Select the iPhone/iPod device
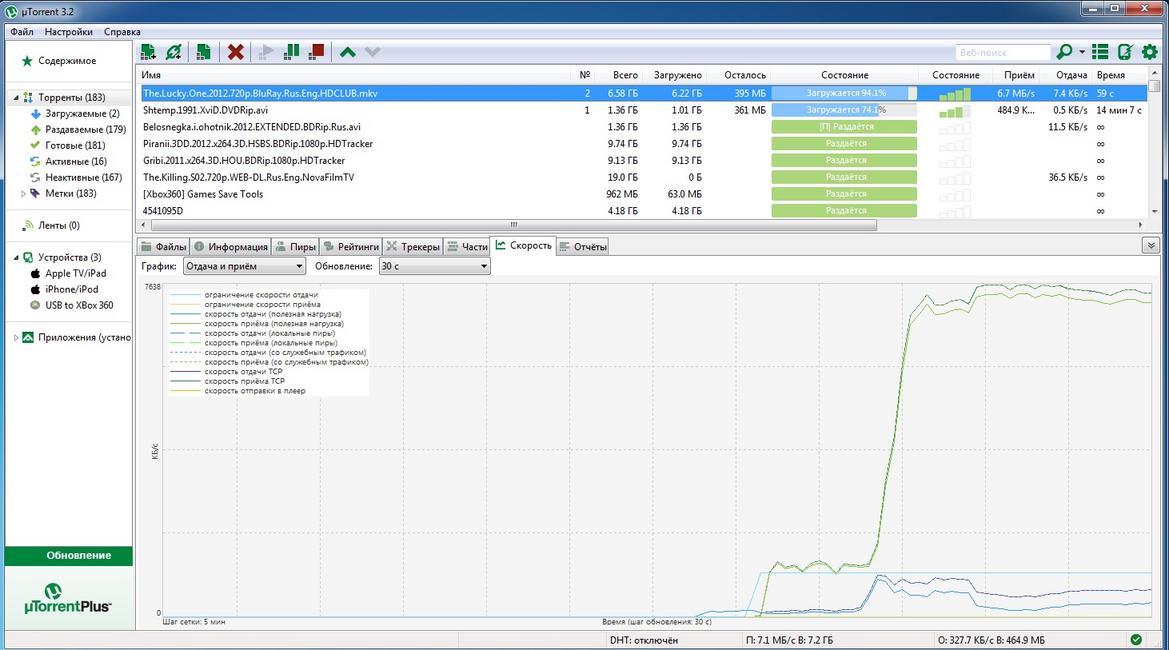Image resolution: width=1169 pixels, height=650 pixels. (71, 289)
